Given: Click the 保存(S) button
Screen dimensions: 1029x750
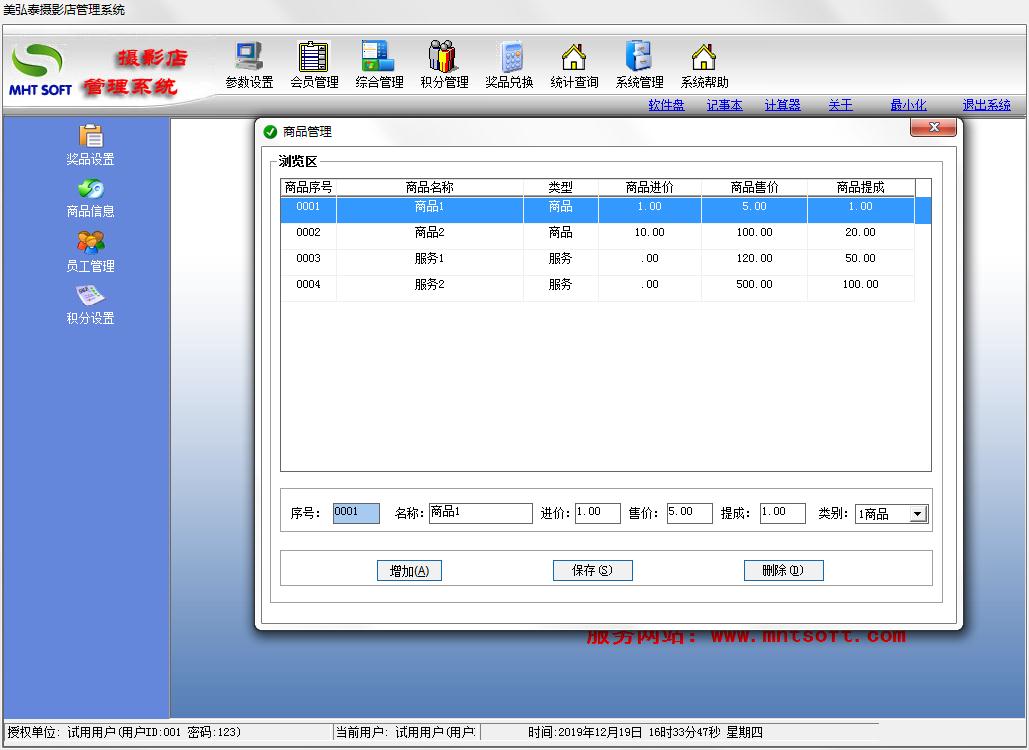Looking at the screenshot, I should click(593, 571).
